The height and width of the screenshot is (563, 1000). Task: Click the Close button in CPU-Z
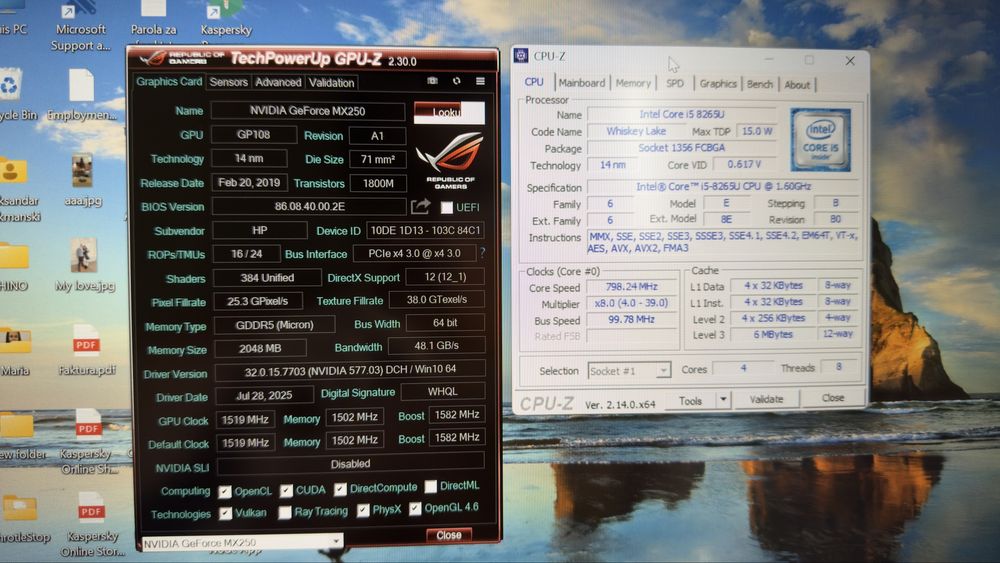(832, 398)
